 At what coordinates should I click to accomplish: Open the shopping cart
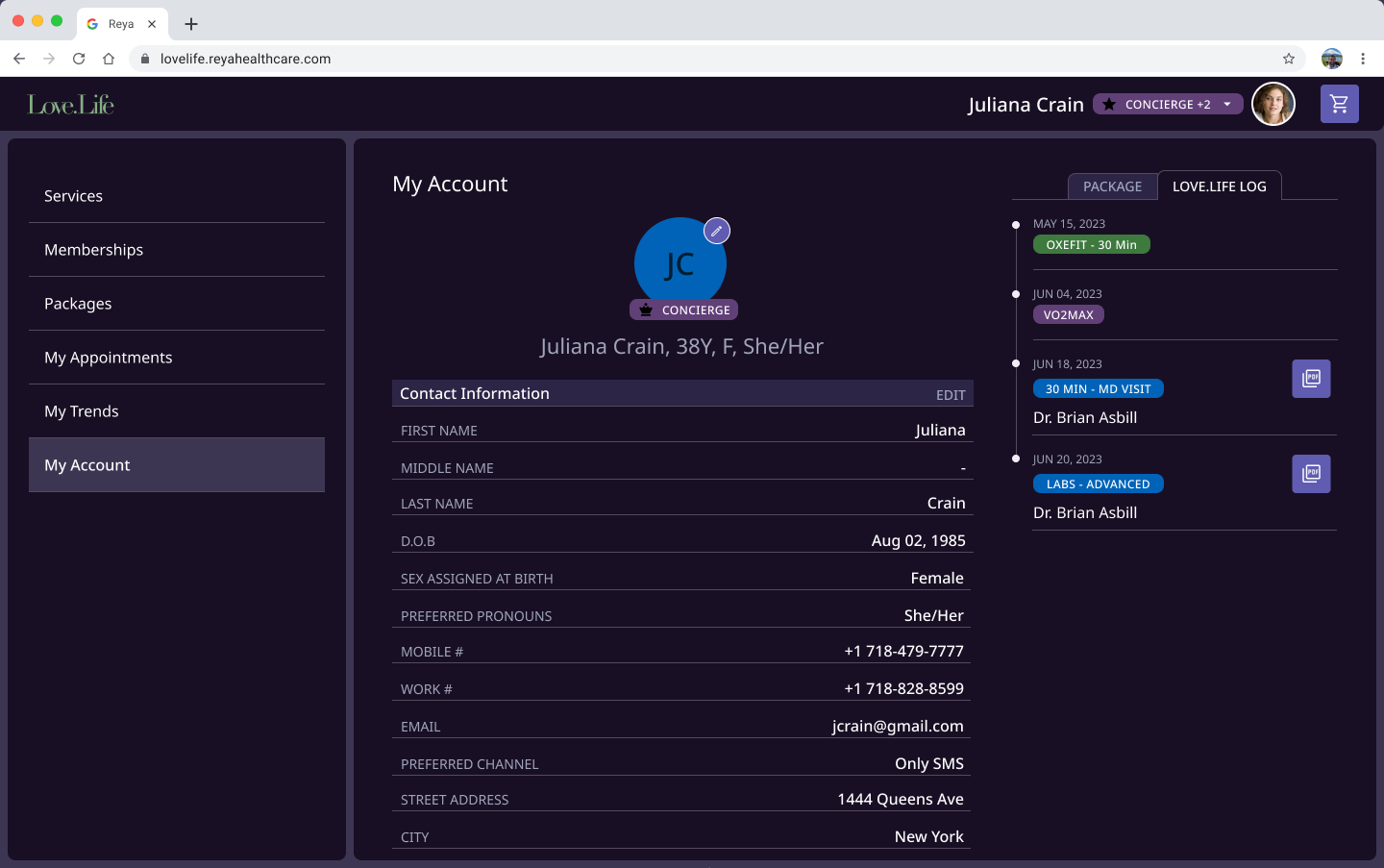pos(1339,104)
